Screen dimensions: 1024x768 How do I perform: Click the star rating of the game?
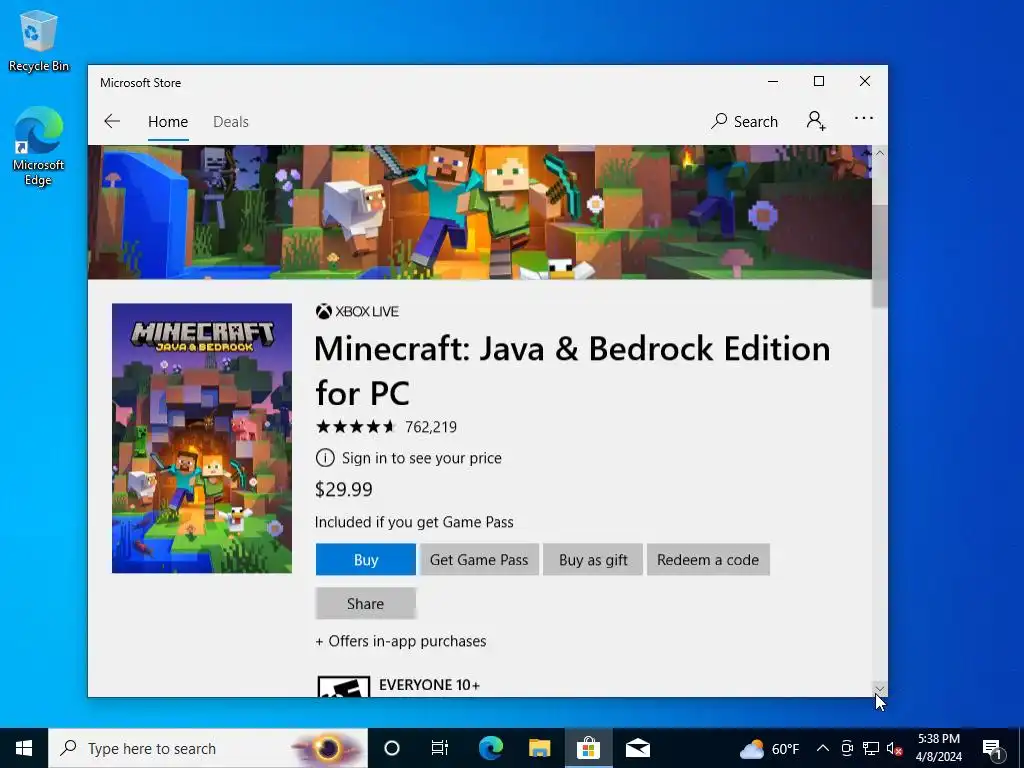pos(356,427)
